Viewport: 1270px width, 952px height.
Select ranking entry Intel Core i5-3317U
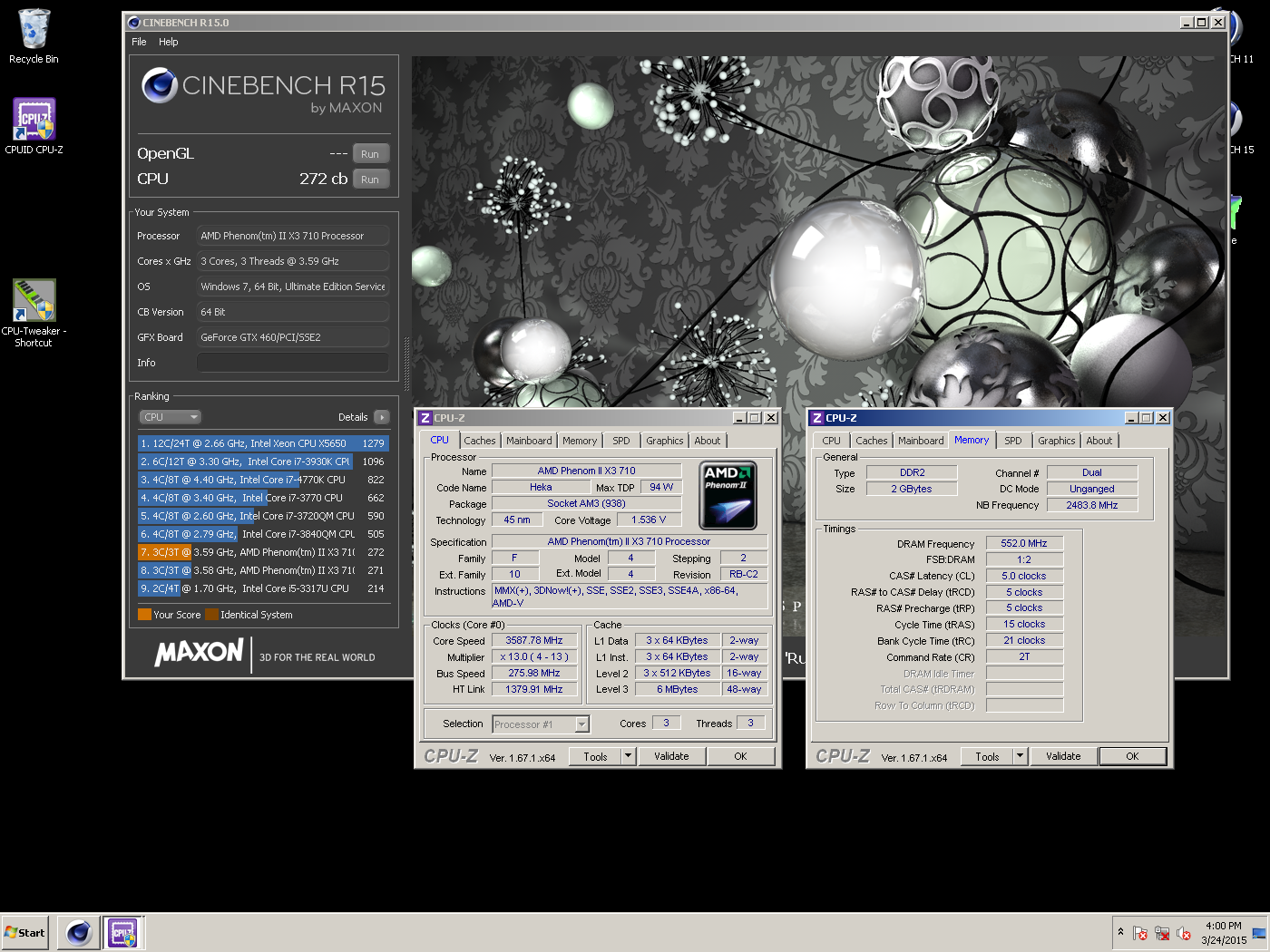[263, 588]
